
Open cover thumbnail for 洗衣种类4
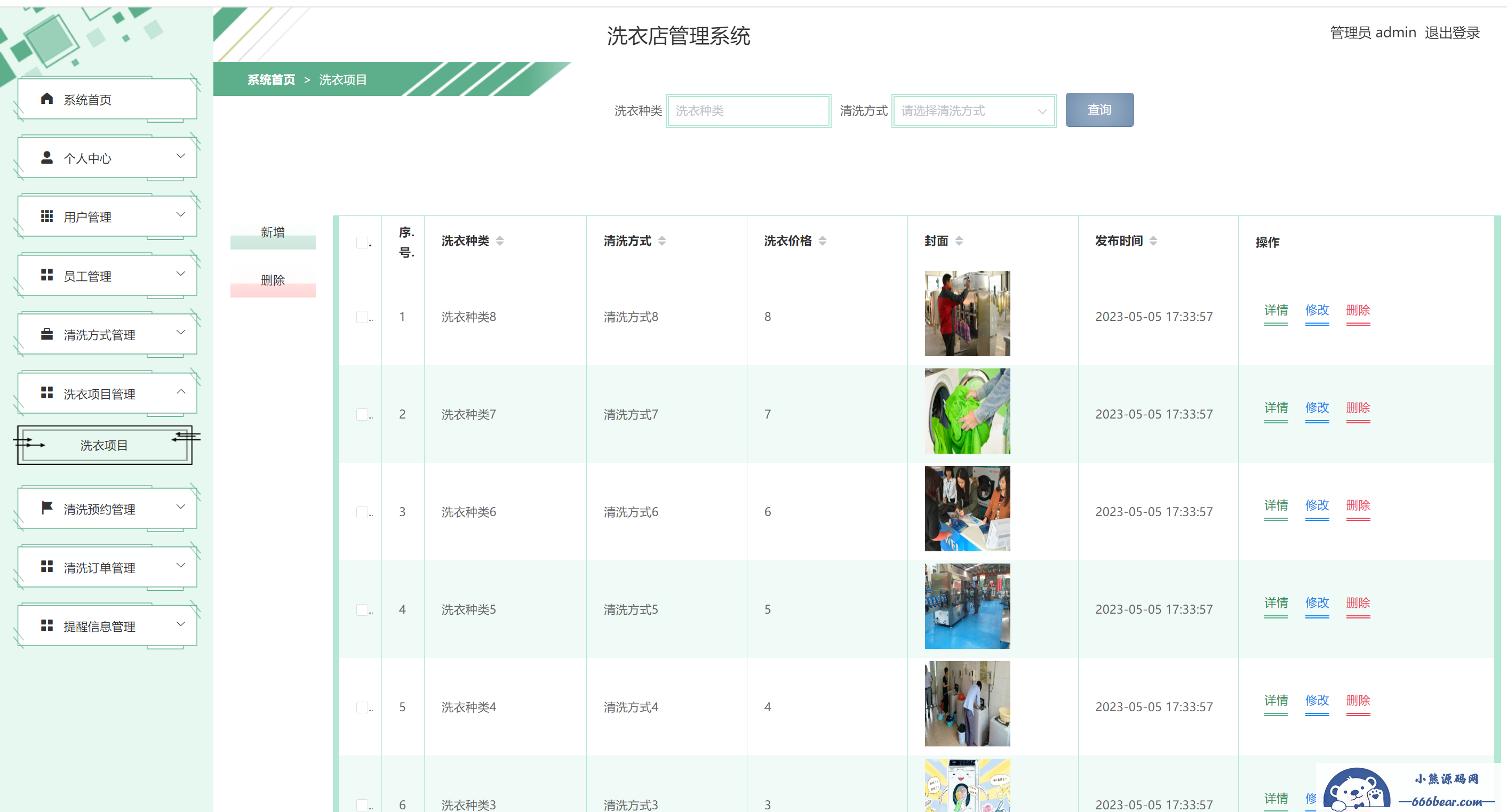click(x=967, y=704)
